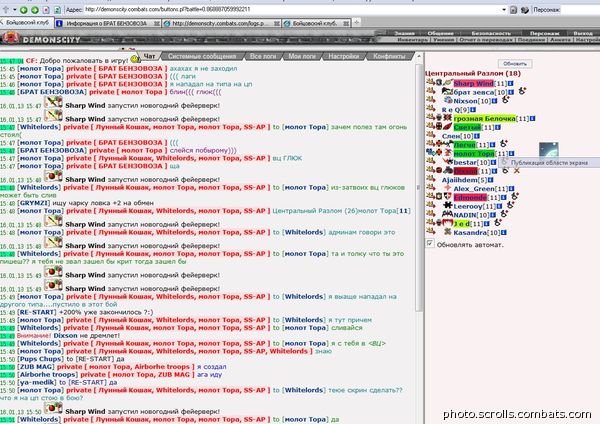Viewport: 600px width, 424px height.
Task: Go back using green browser arrow
Action: click(24, 10)
